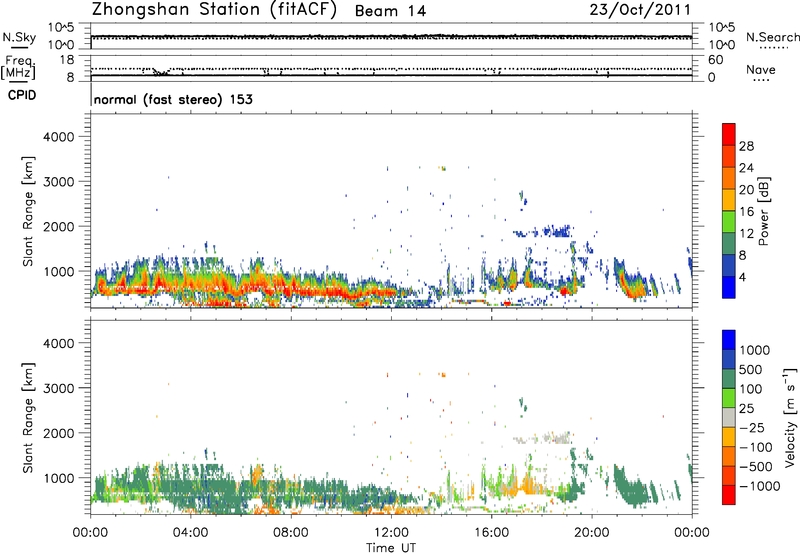Click the '4' label on Power scale
The height and width of the screenshot is (554, 800).
(x=743, y=278)
